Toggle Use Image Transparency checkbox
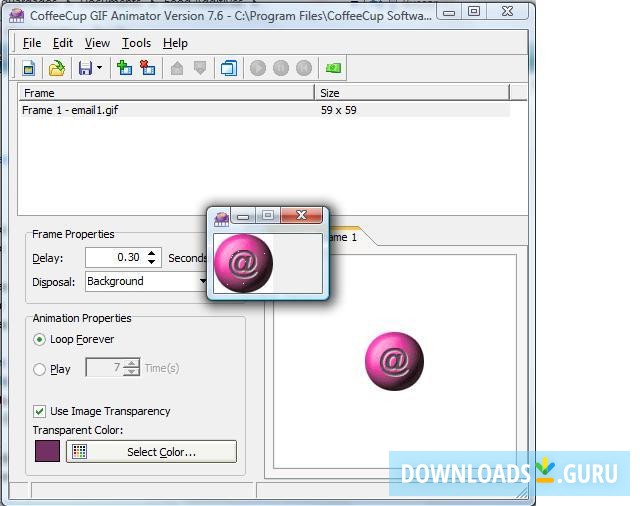This screenshot has height=506, width=640. click(40, 411)
